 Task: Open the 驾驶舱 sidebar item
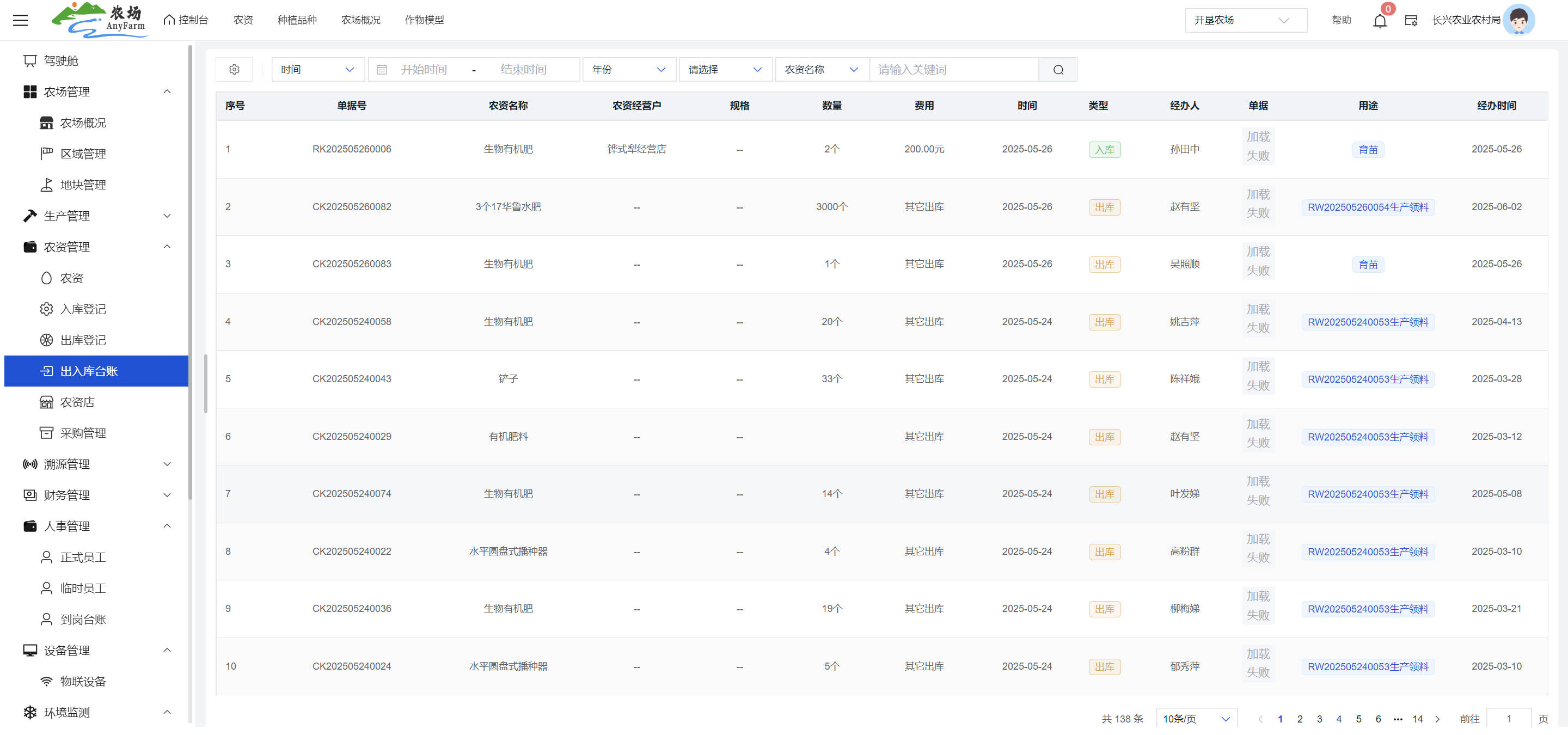click(x=61, y=60)
